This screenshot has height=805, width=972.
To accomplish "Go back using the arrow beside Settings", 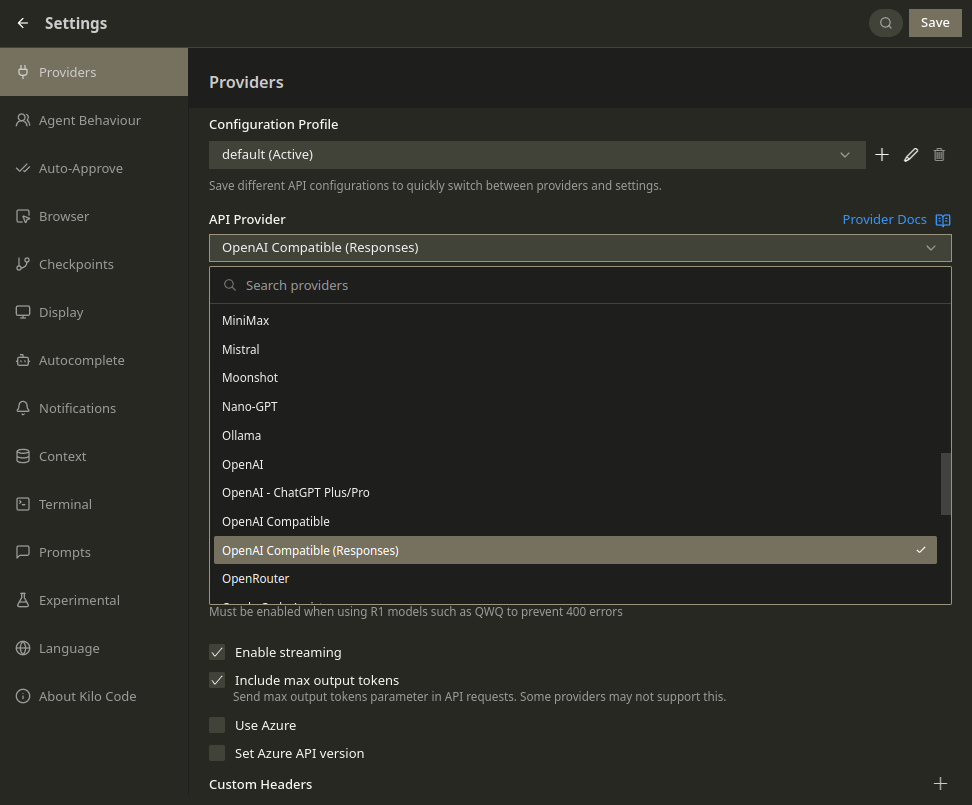I will coord(23,23).
